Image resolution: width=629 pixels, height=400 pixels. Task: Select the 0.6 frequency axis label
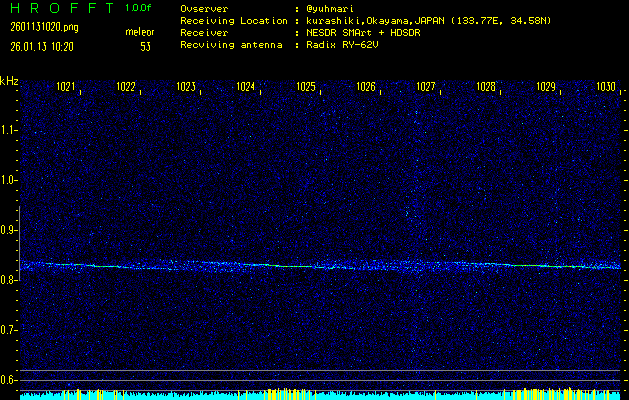(x=9, y=379)
